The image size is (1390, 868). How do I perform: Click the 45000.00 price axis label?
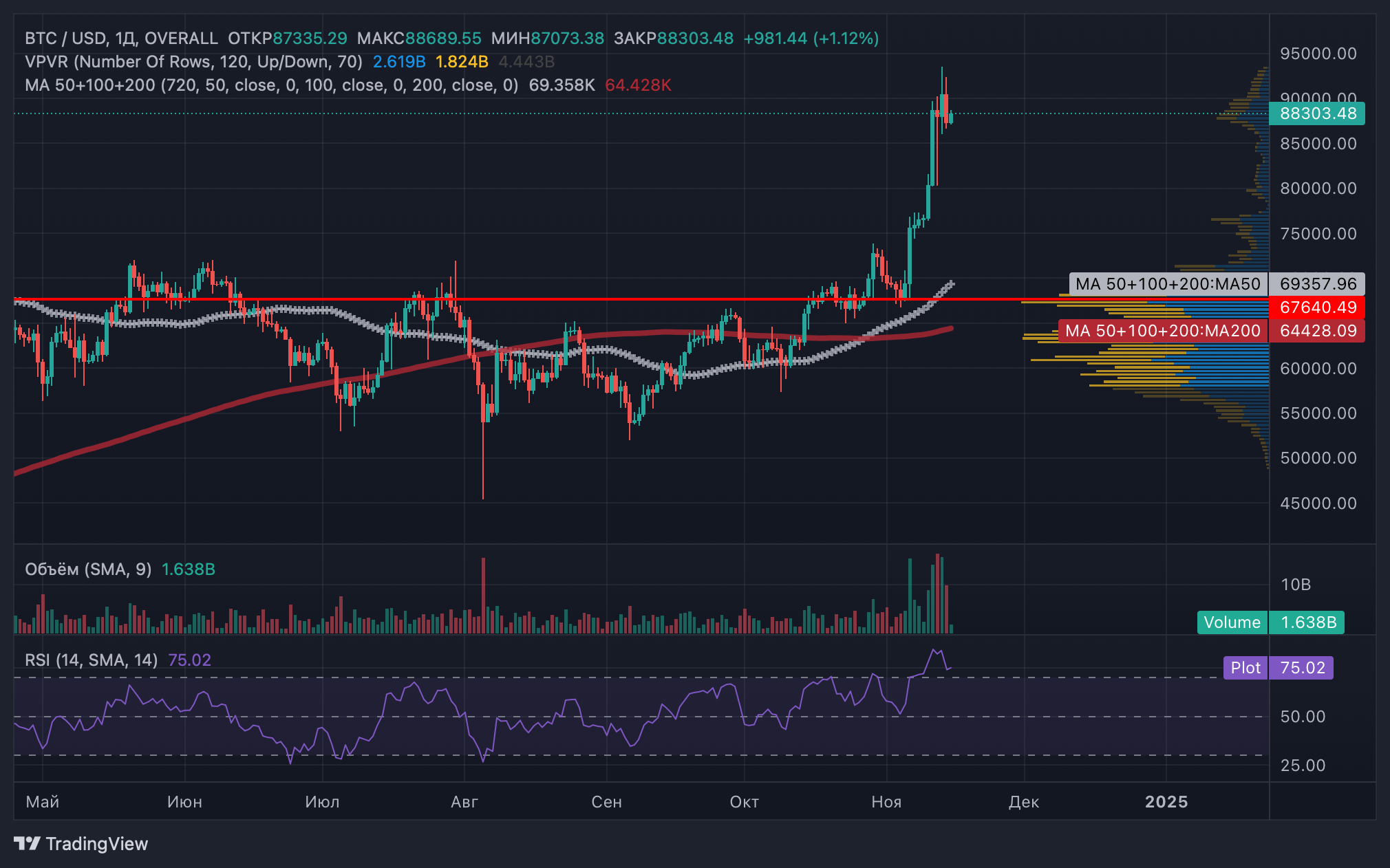pyautogui.click(x=1318, y=503)
